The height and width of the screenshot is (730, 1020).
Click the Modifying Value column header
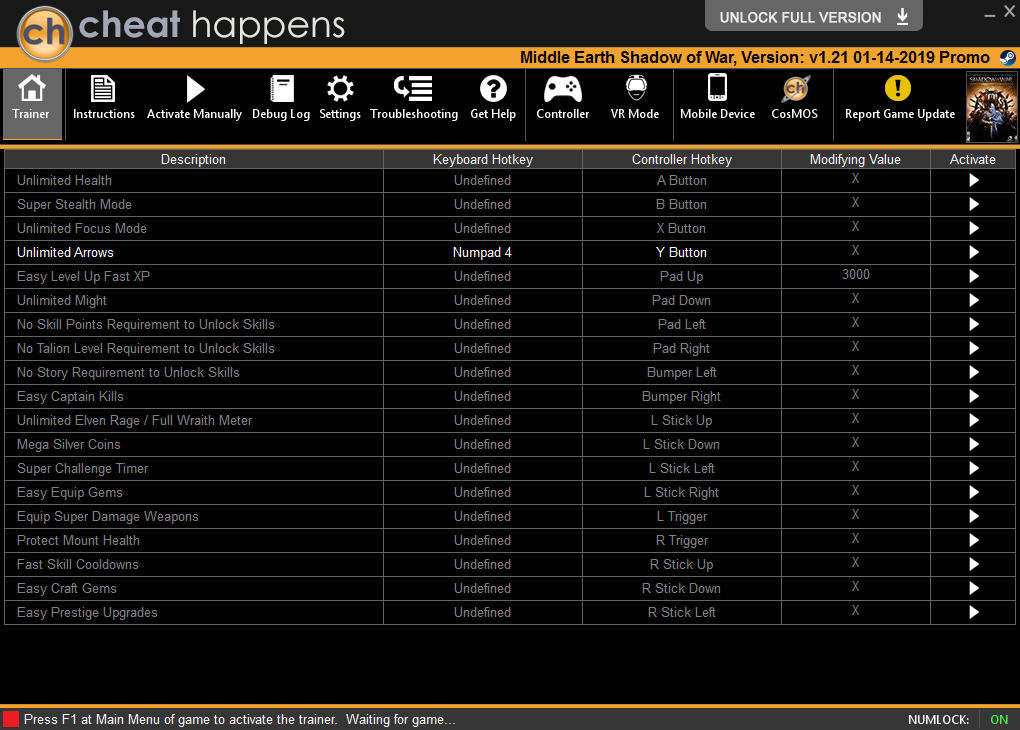pos(855,159)
